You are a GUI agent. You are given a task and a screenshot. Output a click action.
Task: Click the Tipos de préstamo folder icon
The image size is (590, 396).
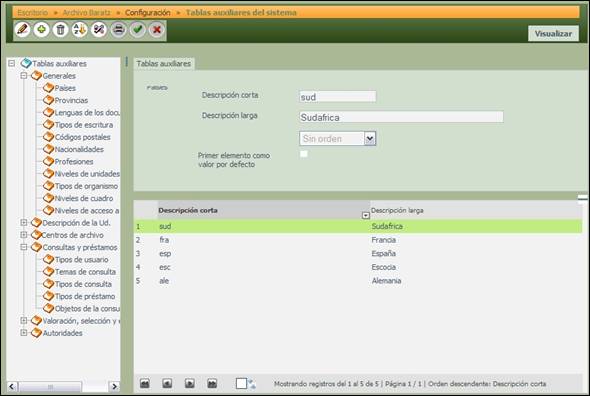coord(48,296)
